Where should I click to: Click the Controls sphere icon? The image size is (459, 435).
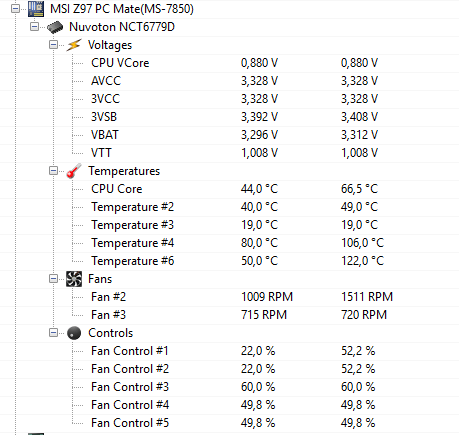click(x=74, y=333)
